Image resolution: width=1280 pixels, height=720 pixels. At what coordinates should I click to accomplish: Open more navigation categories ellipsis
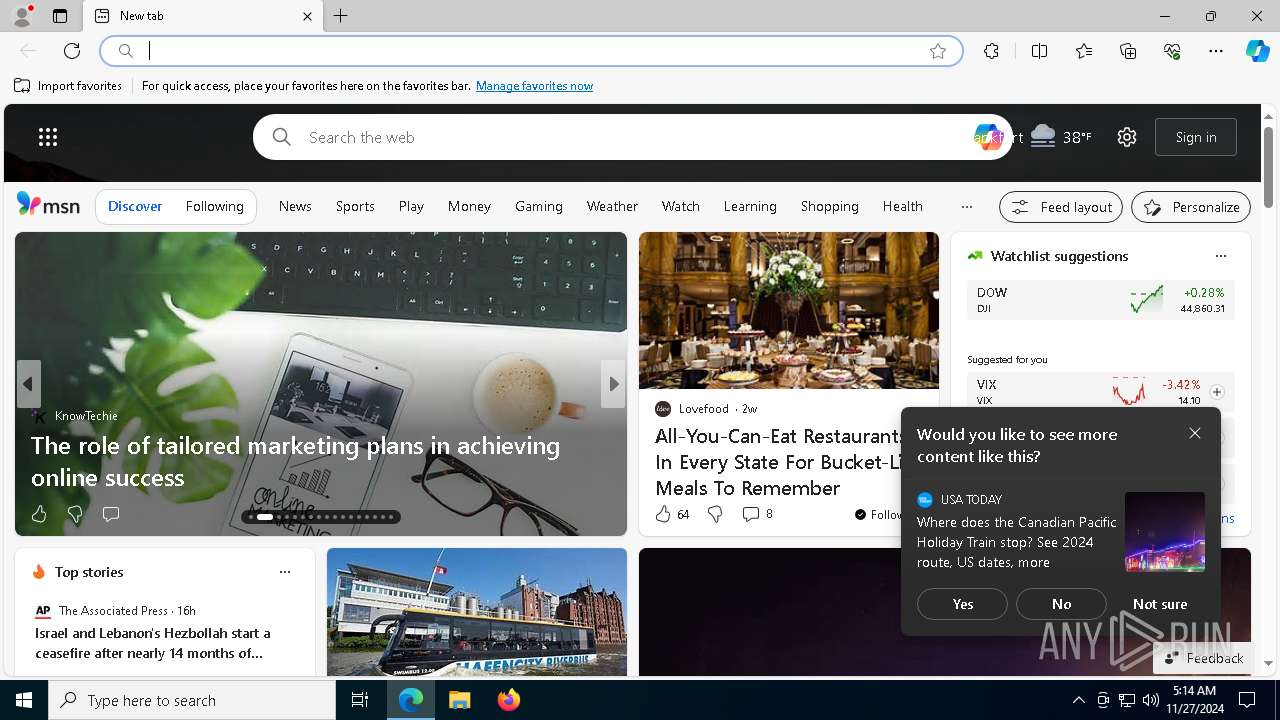tap(966, 206)
